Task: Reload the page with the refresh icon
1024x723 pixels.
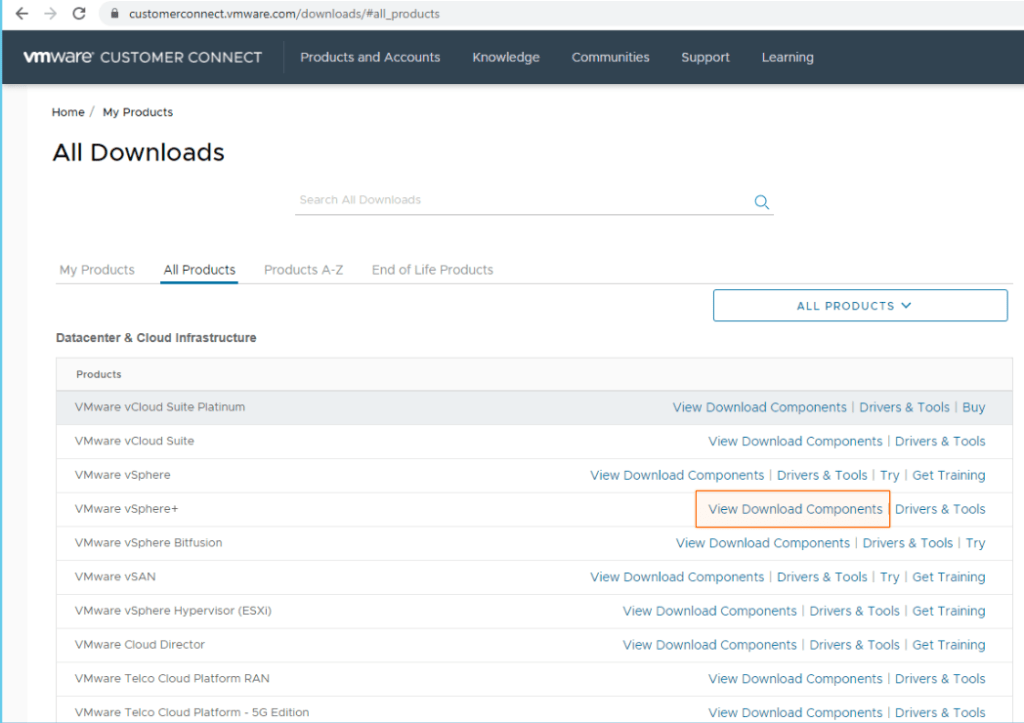Action: pyautogui.click(x=80, y=14)
